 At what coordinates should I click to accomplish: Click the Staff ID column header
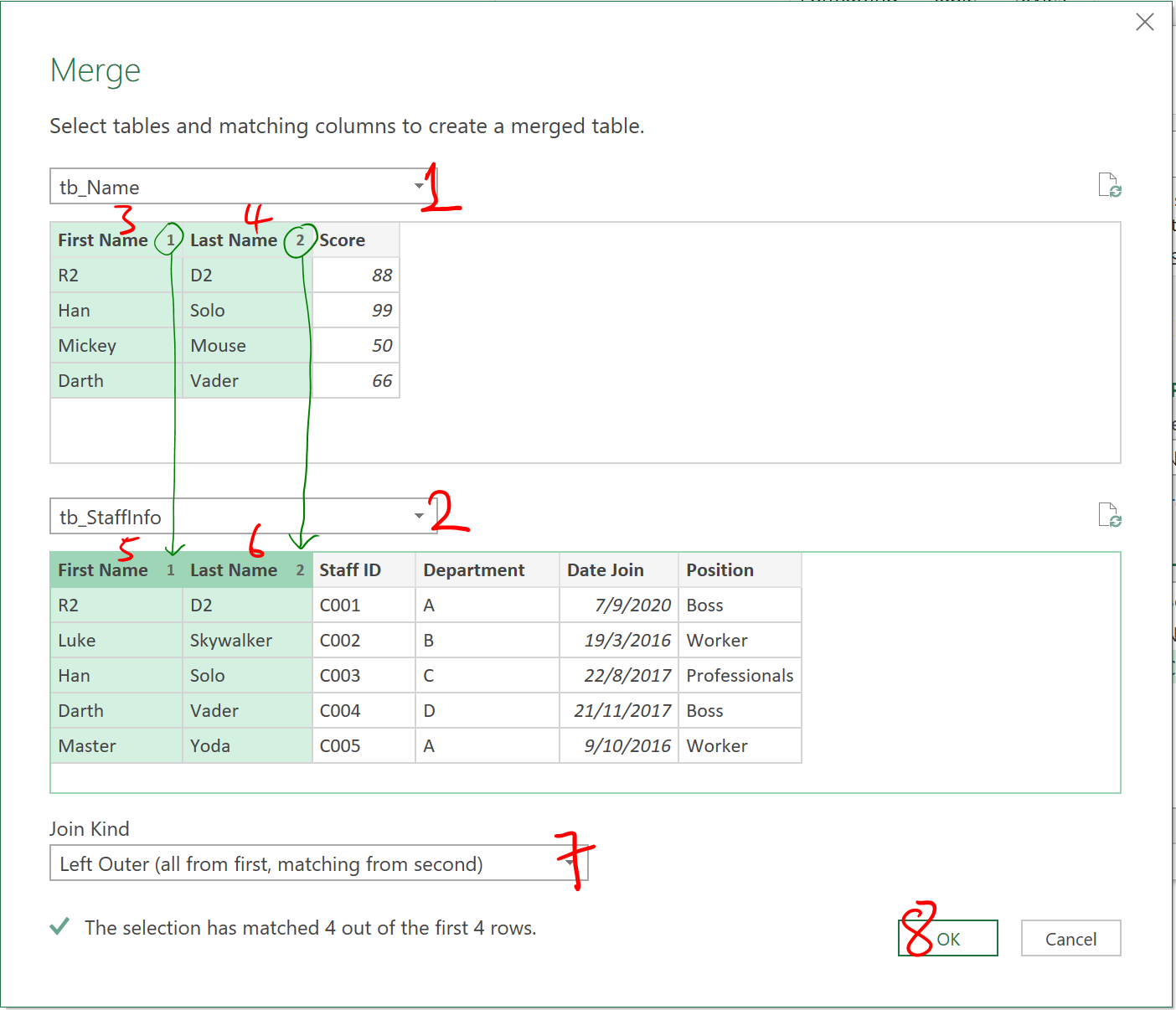350,570
